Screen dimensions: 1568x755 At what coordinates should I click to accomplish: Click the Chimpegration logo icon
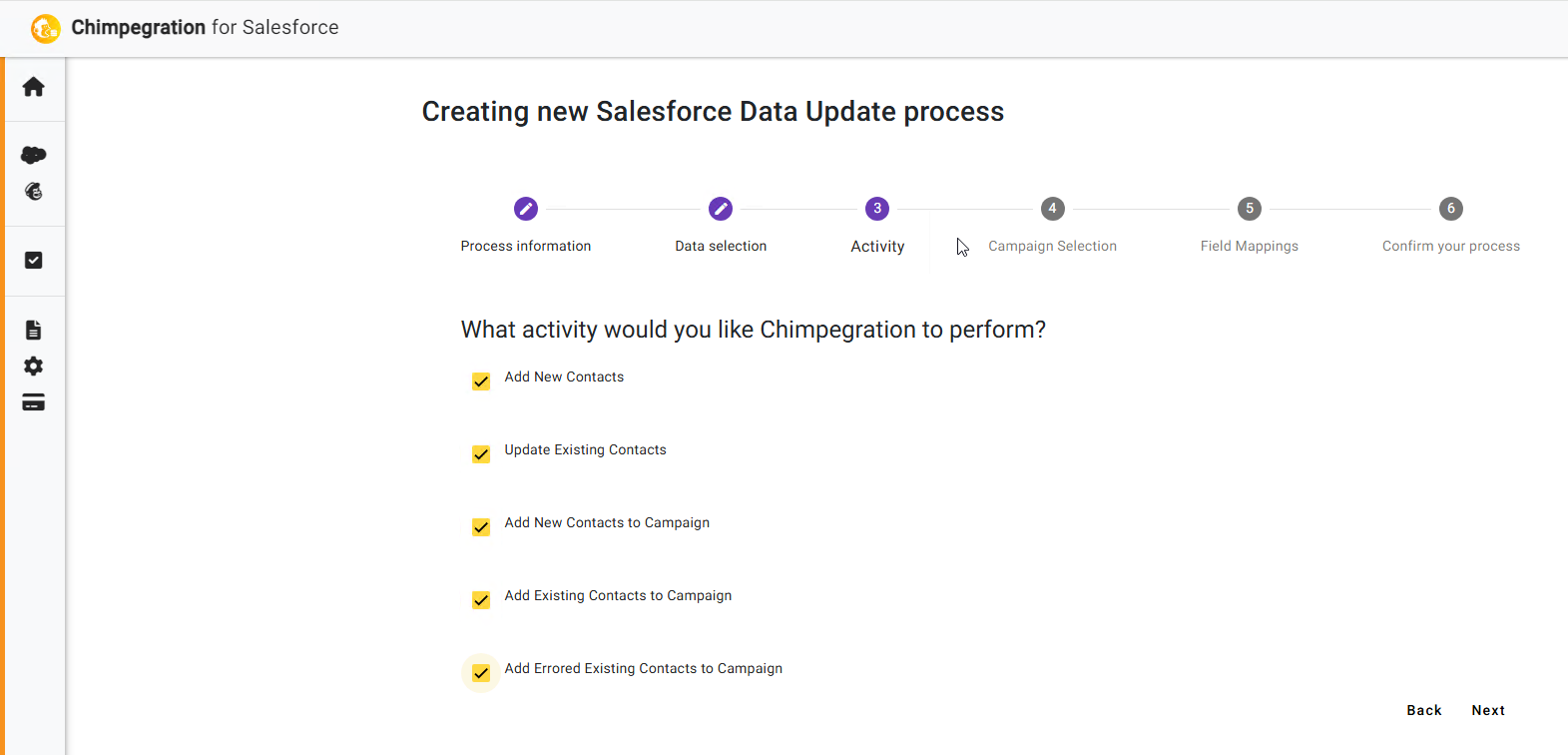pos(45,28)
